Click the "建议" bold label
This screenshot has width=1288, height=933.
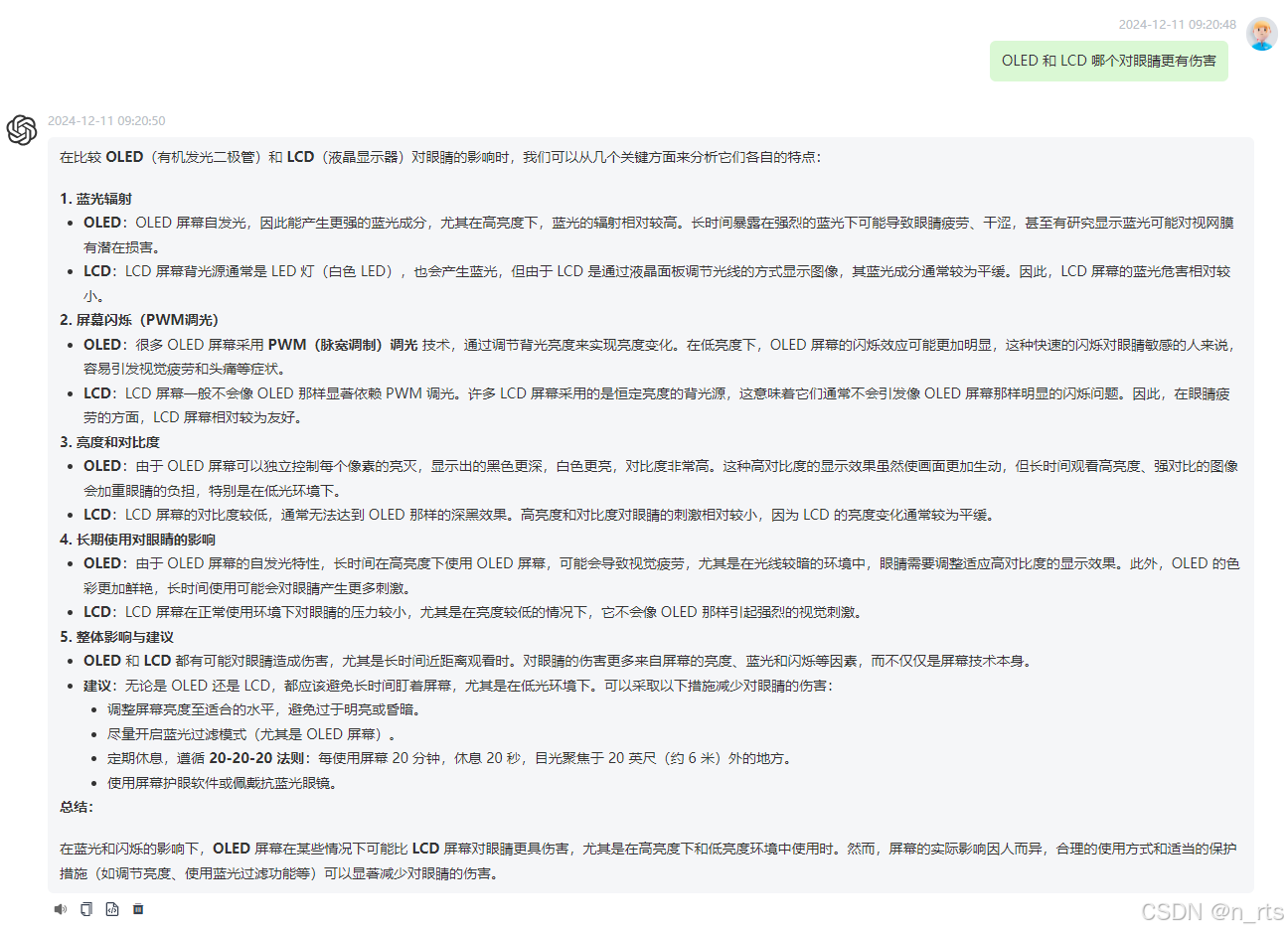click(x=97, y=686)
